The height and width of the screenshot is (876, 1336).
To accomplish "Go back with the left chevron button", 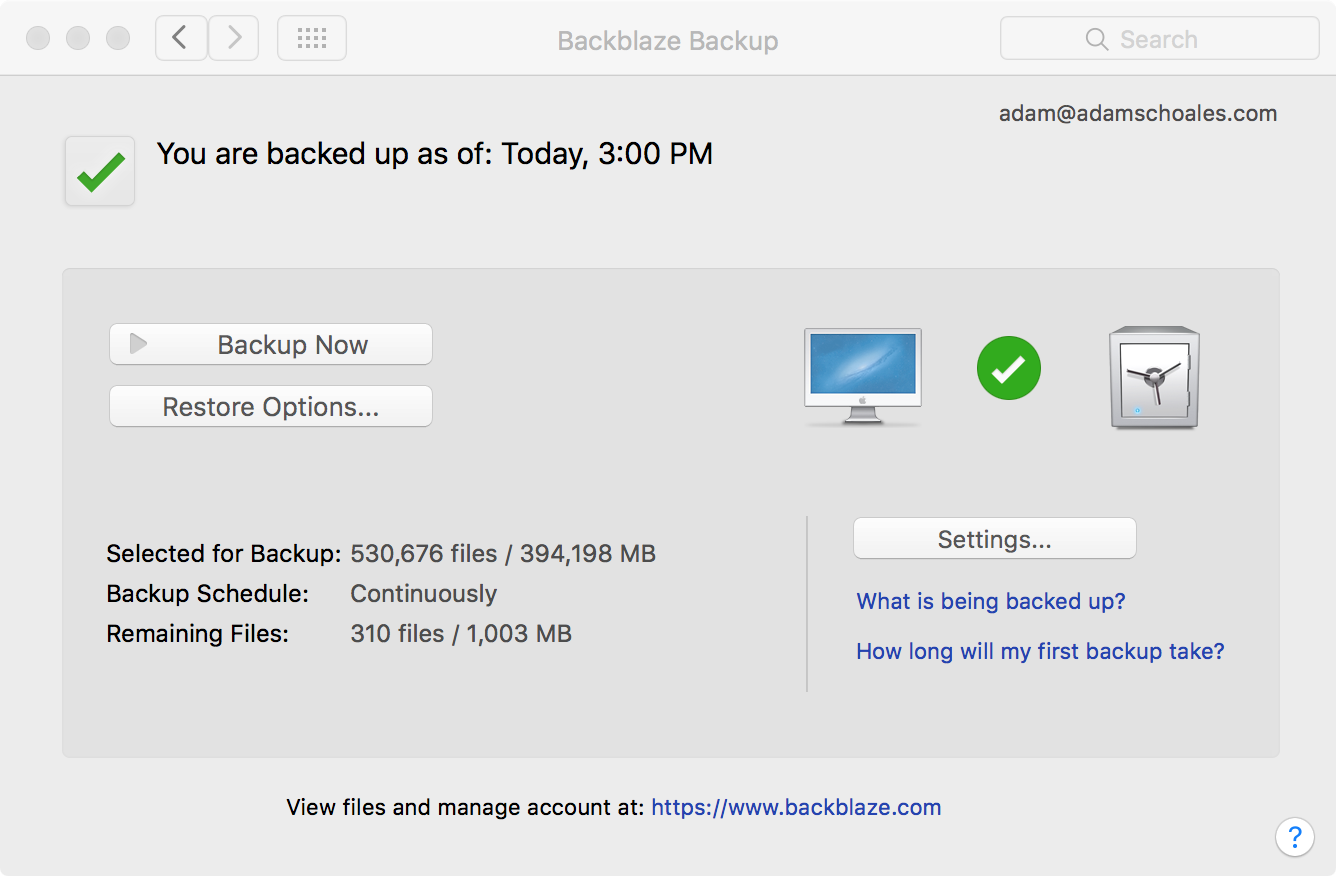I will point(181,38).
